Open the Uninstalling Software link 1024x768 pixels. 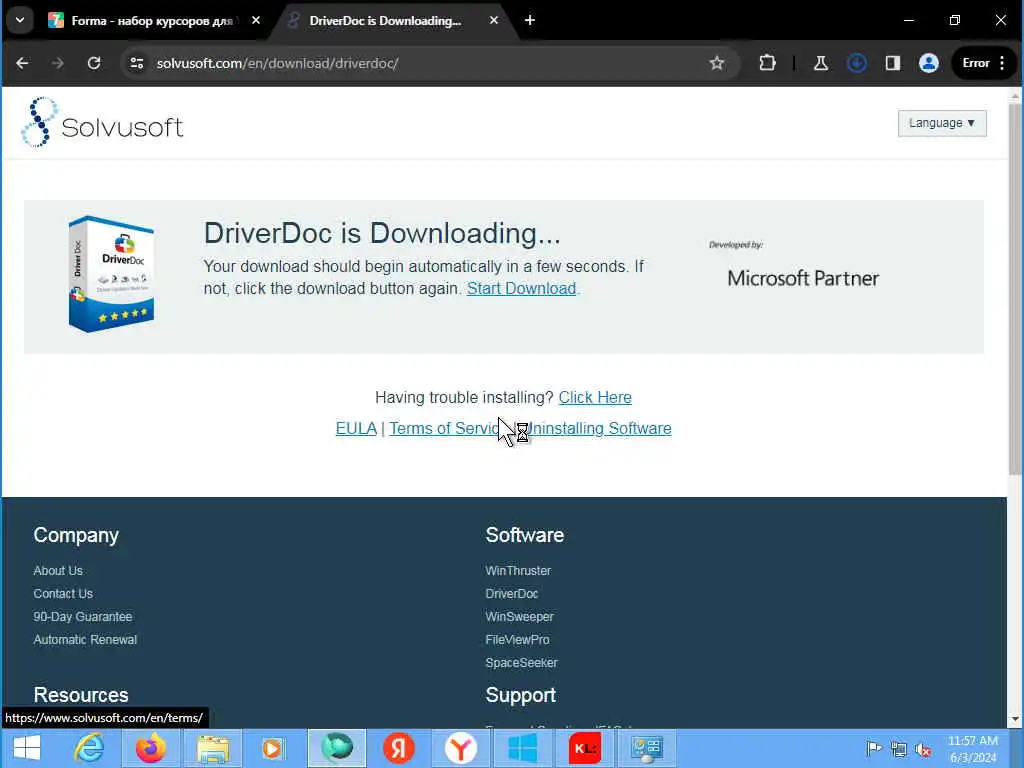(599, 428)
